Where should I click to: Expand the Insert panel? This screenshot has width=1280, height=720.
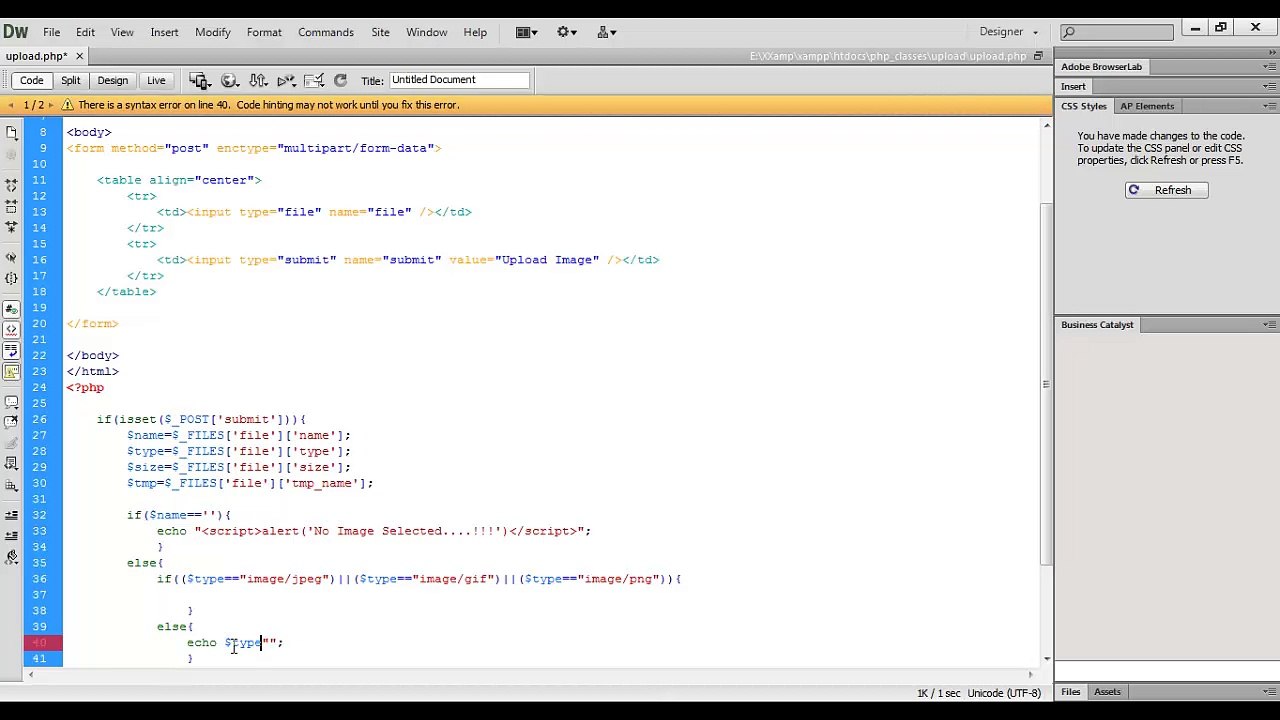[1073, 87]
